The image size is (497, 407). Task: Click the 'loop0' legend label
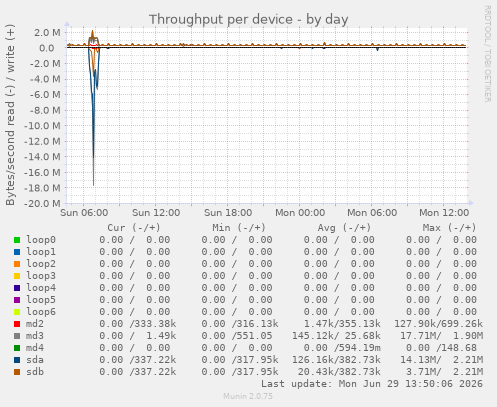tap(41, 240)
